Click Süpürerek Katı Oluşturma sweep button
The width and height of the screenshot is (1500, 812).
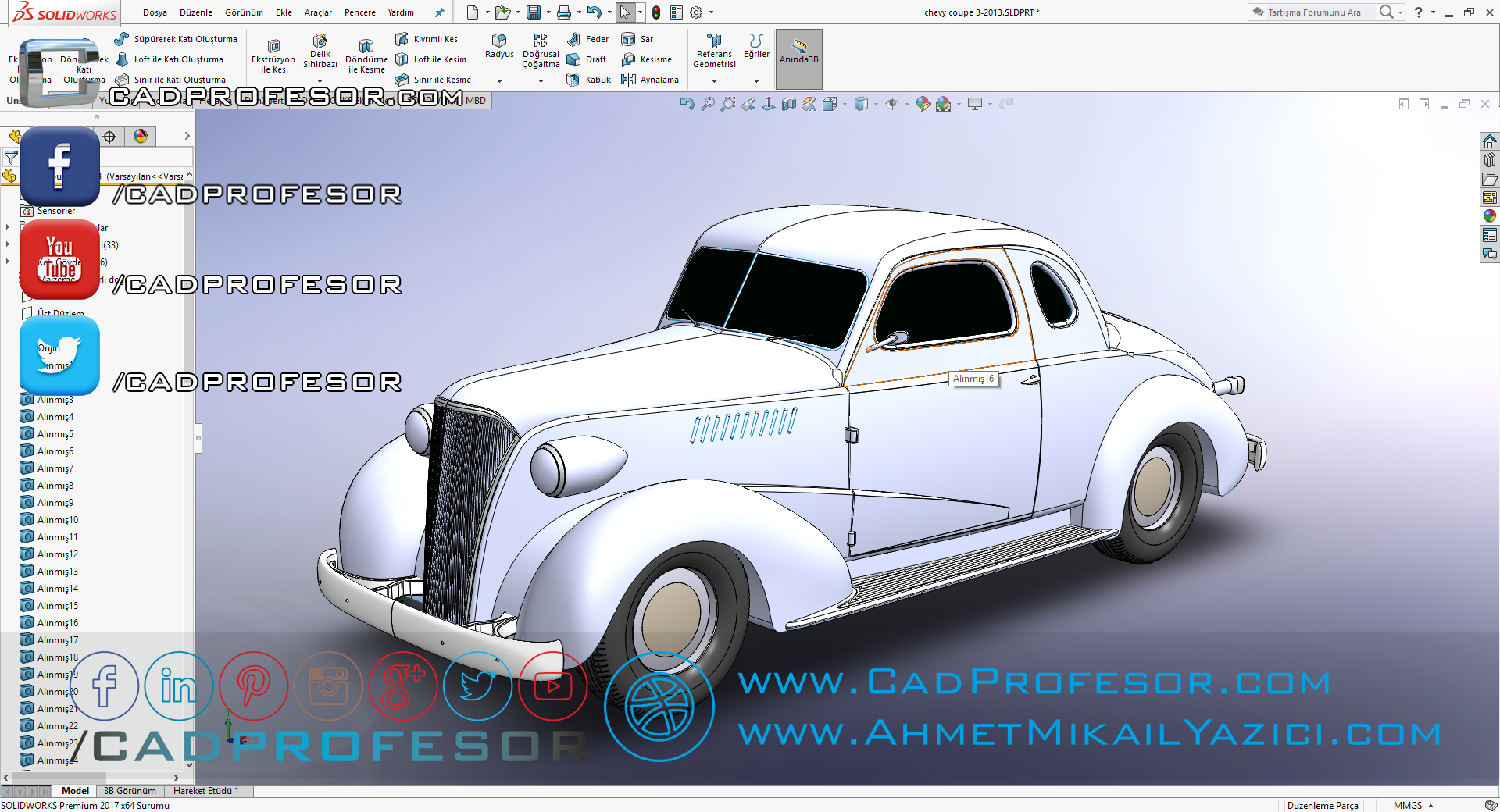tap(176, 39)
